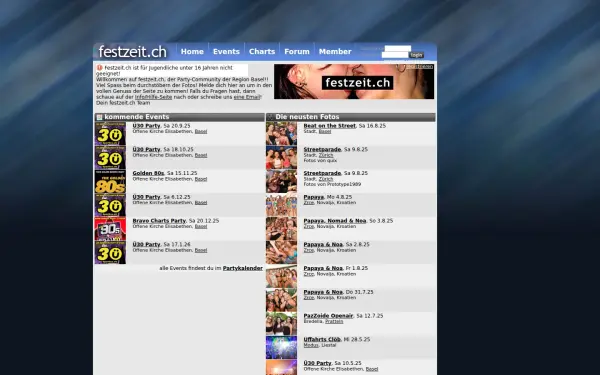Click the login button
This screenshot has width=600, height=375.
coord(416,55)
